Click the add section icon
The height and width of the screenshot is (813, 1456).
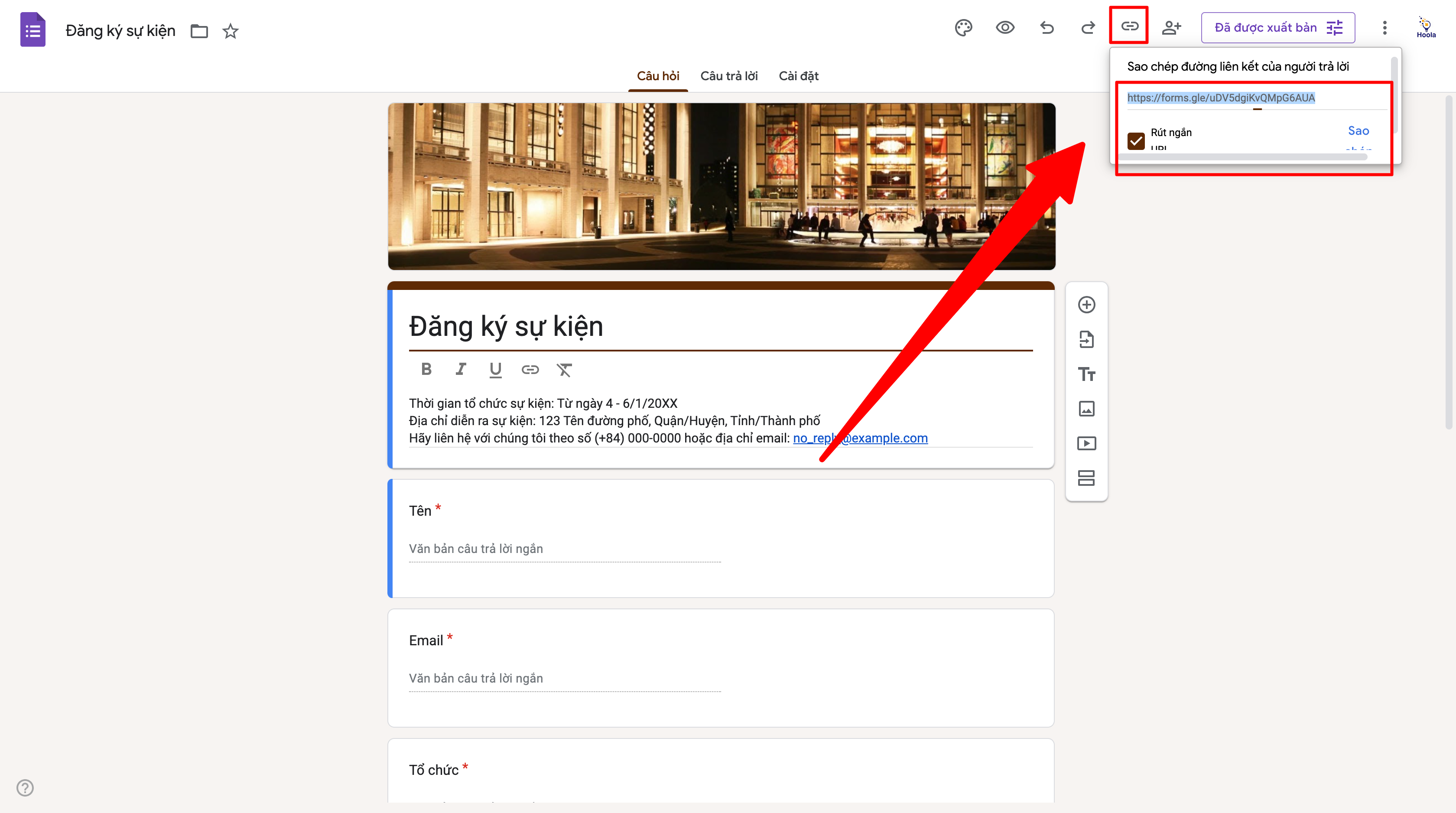[x=1086, y=478]
